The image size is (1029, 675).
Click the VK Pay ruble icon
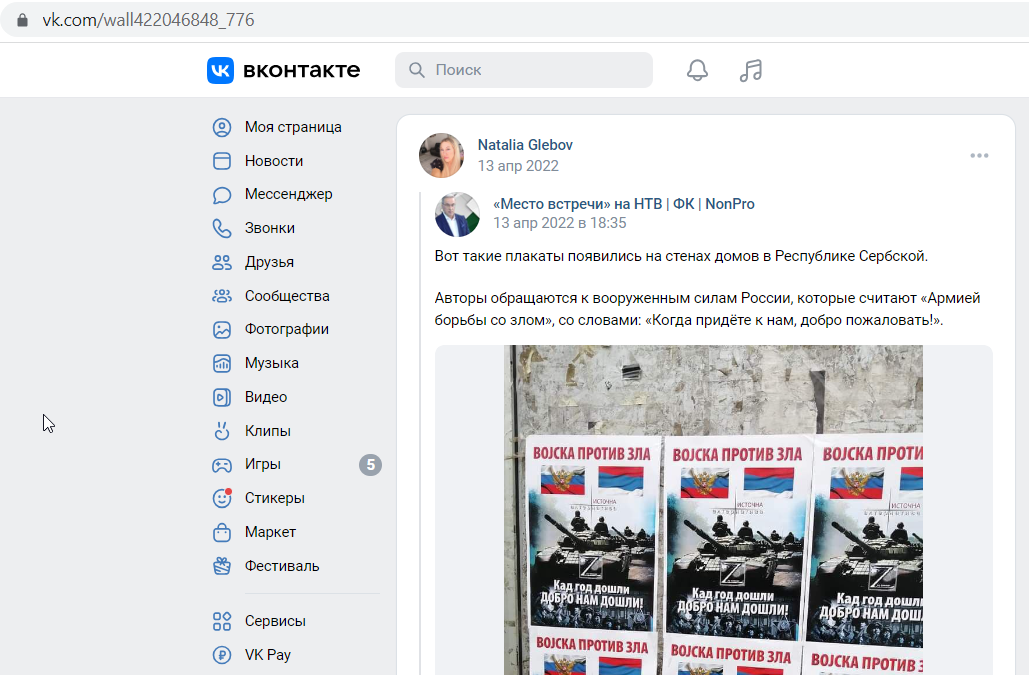pos(222,655)
